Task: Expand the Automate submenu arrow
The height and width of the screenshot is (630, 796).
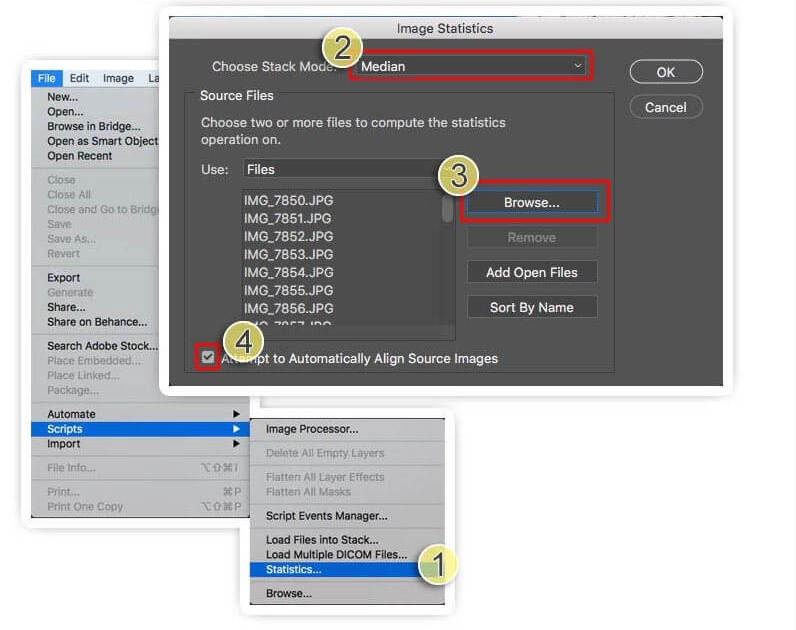Action: coord(237,414)
